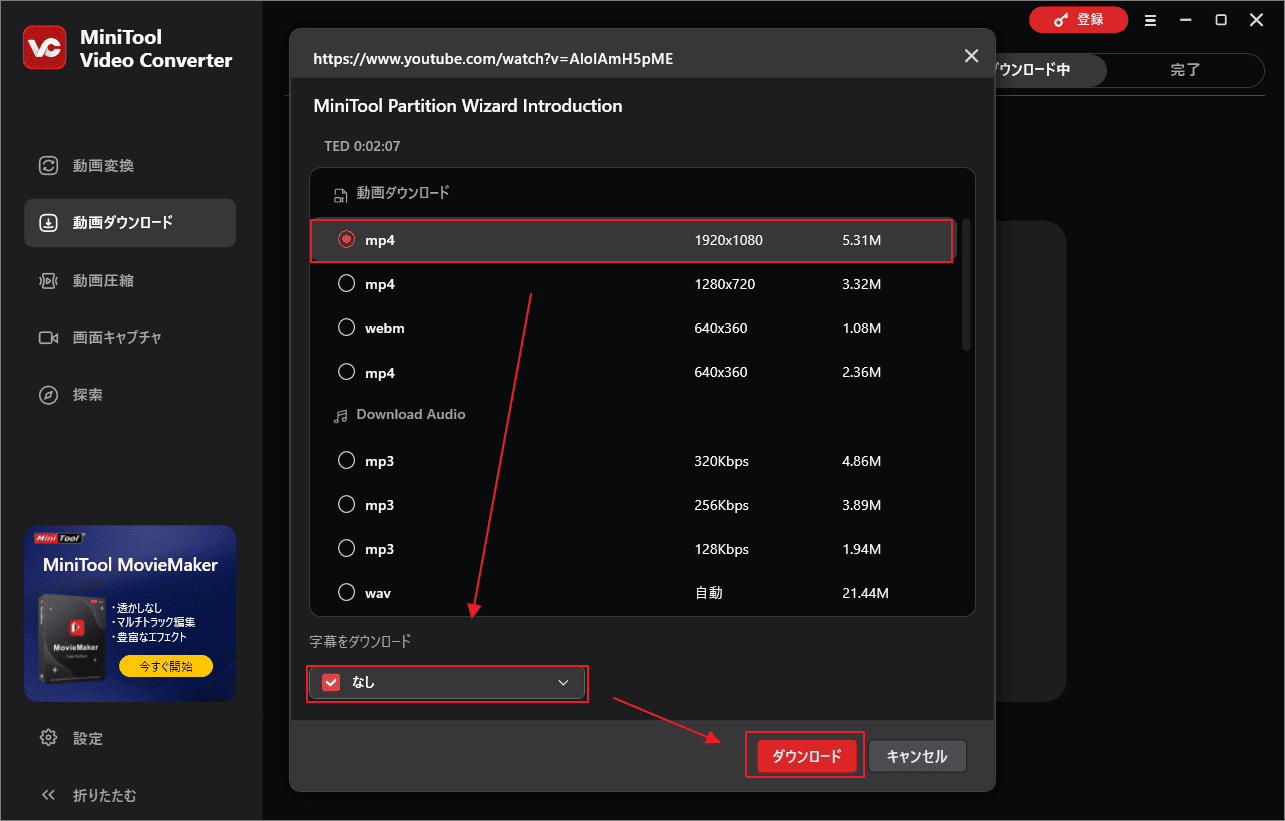Open 画面キャプチャ in the sidebar

point(130,338)
